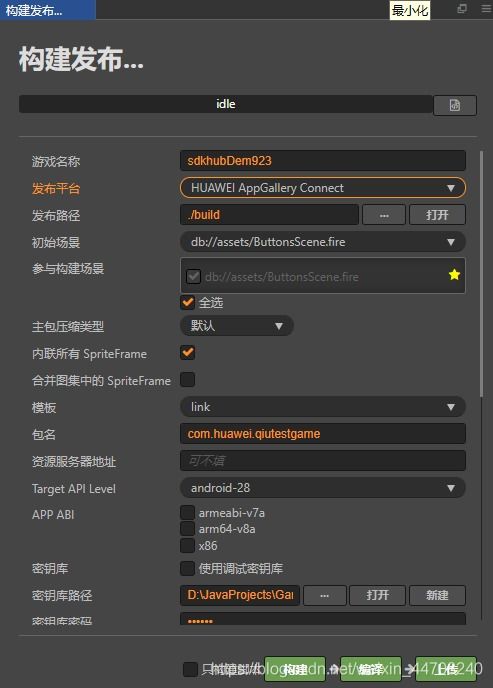
Task: Enable use debug keystore checkbox
Action: click(187, 568)
